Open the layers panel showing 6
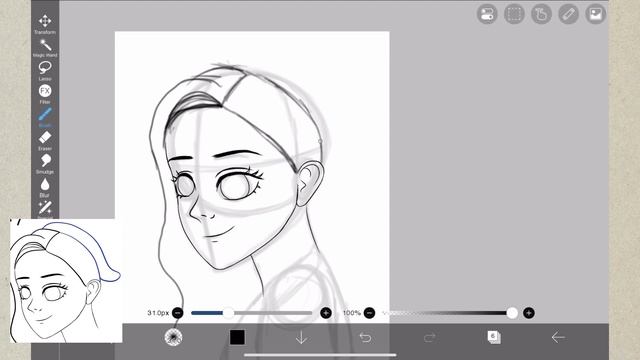This screenshot has height=360, width=640. click(494, 337)
